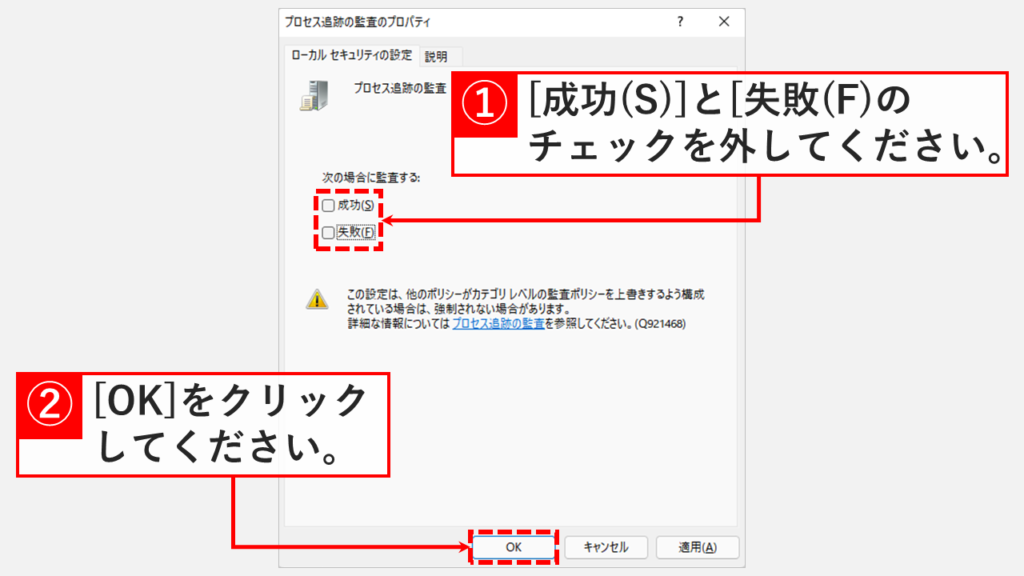Toggle the 失敗(F) checkbox
Image resolution: width=1024 pixels, height=576 pixels.
[x=328, y=232]
